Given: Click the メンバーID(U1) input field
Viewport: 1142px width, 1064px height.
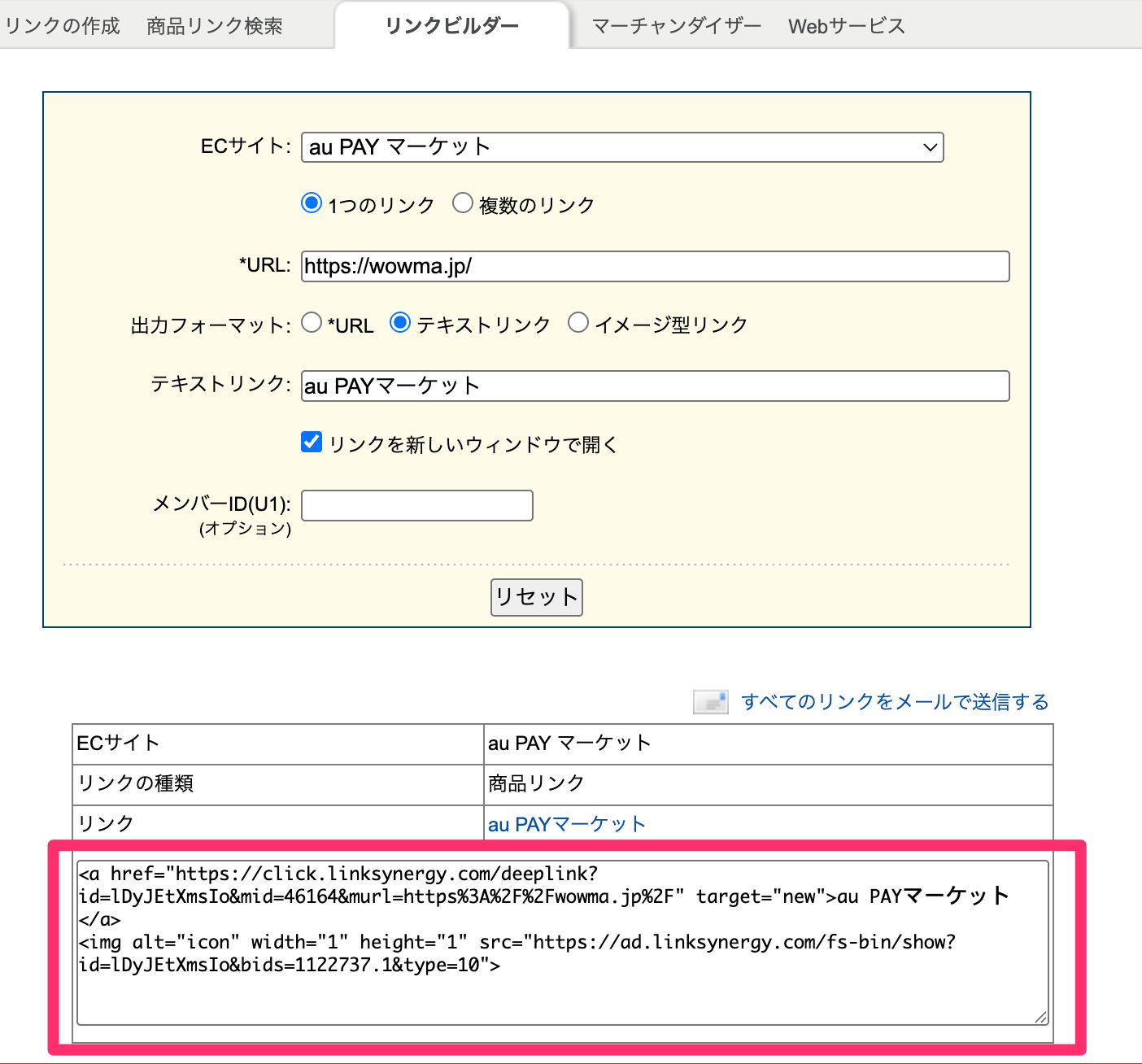Looking at the screenshot, I should coord(417,505).
